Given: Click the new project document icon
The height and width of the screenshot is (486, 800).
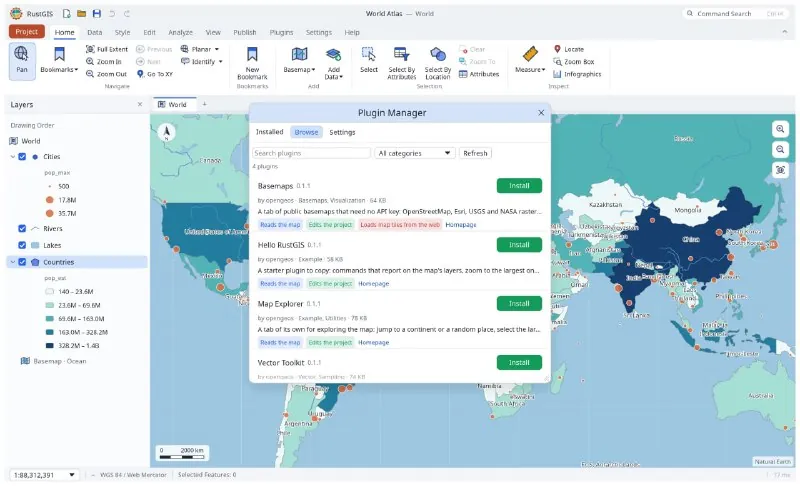Looking at the screenshot, I should click(67, 14).
